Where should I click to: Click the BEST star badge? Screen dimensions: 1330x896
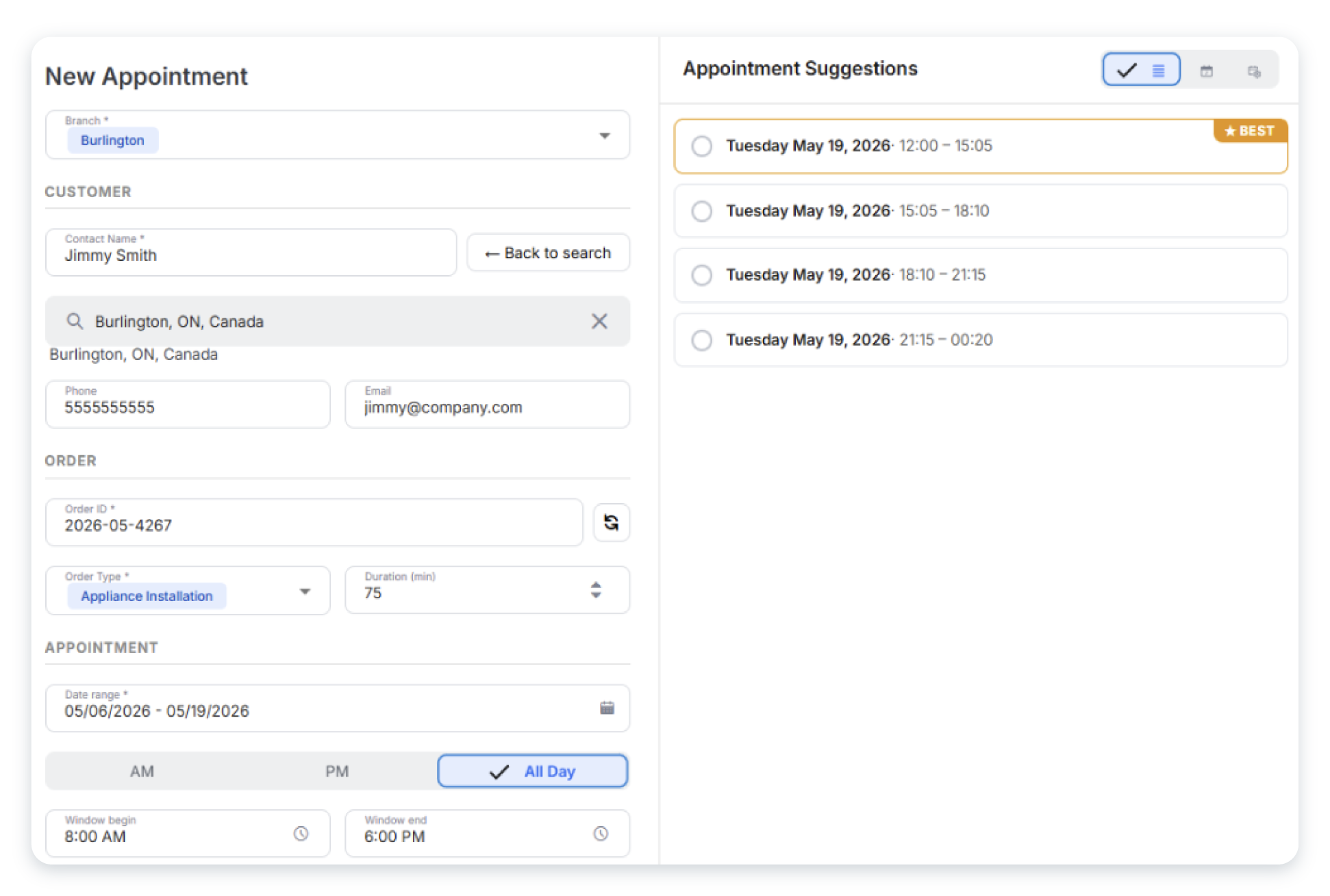pos(1250,131)
